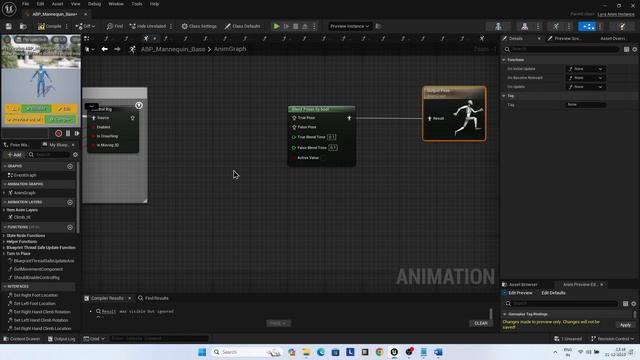
Task: Open the File menu
Action: 25,4
